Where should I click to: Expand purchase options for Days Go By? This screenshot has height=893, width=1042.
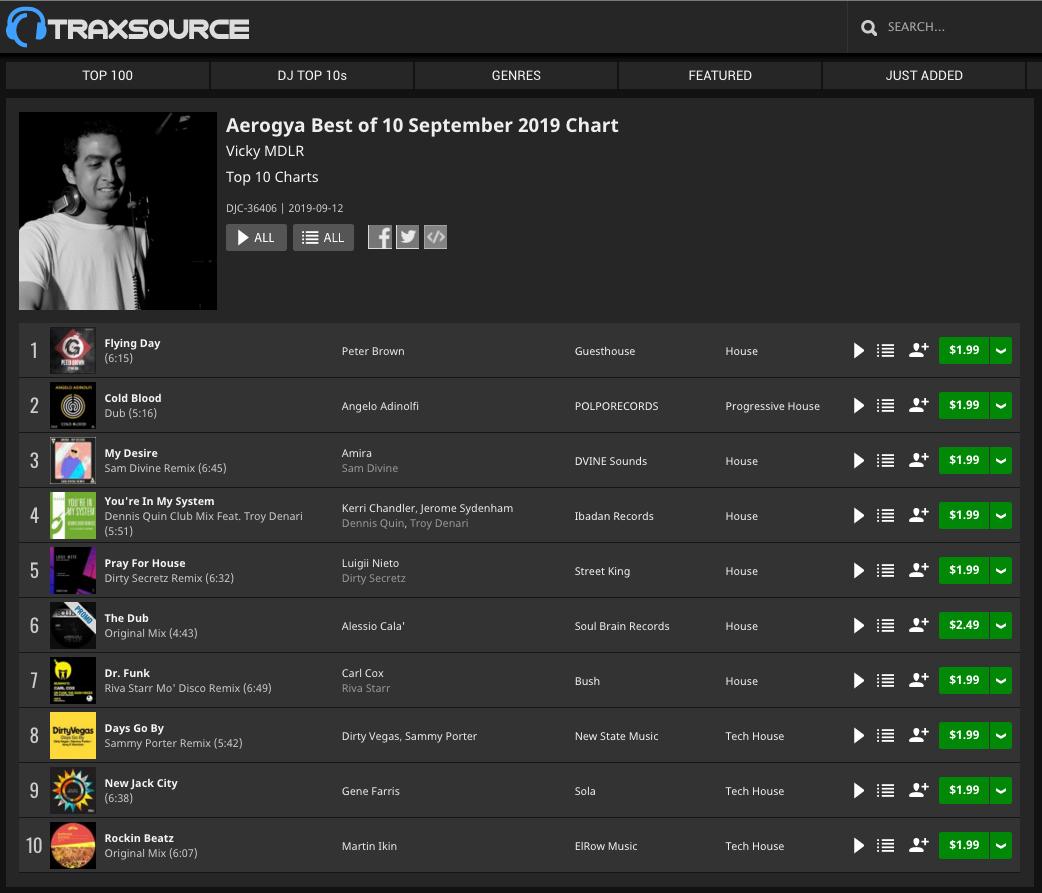point(1001,736)
